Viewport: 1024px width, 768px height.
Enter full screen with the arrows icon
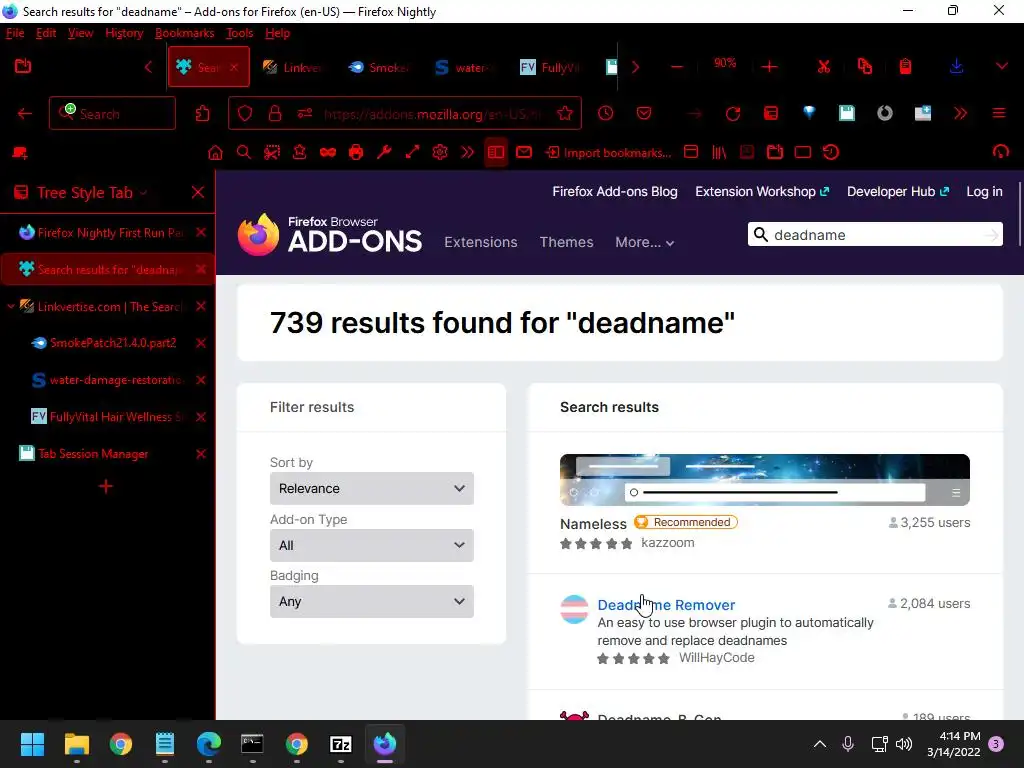[x=412, y=153]
